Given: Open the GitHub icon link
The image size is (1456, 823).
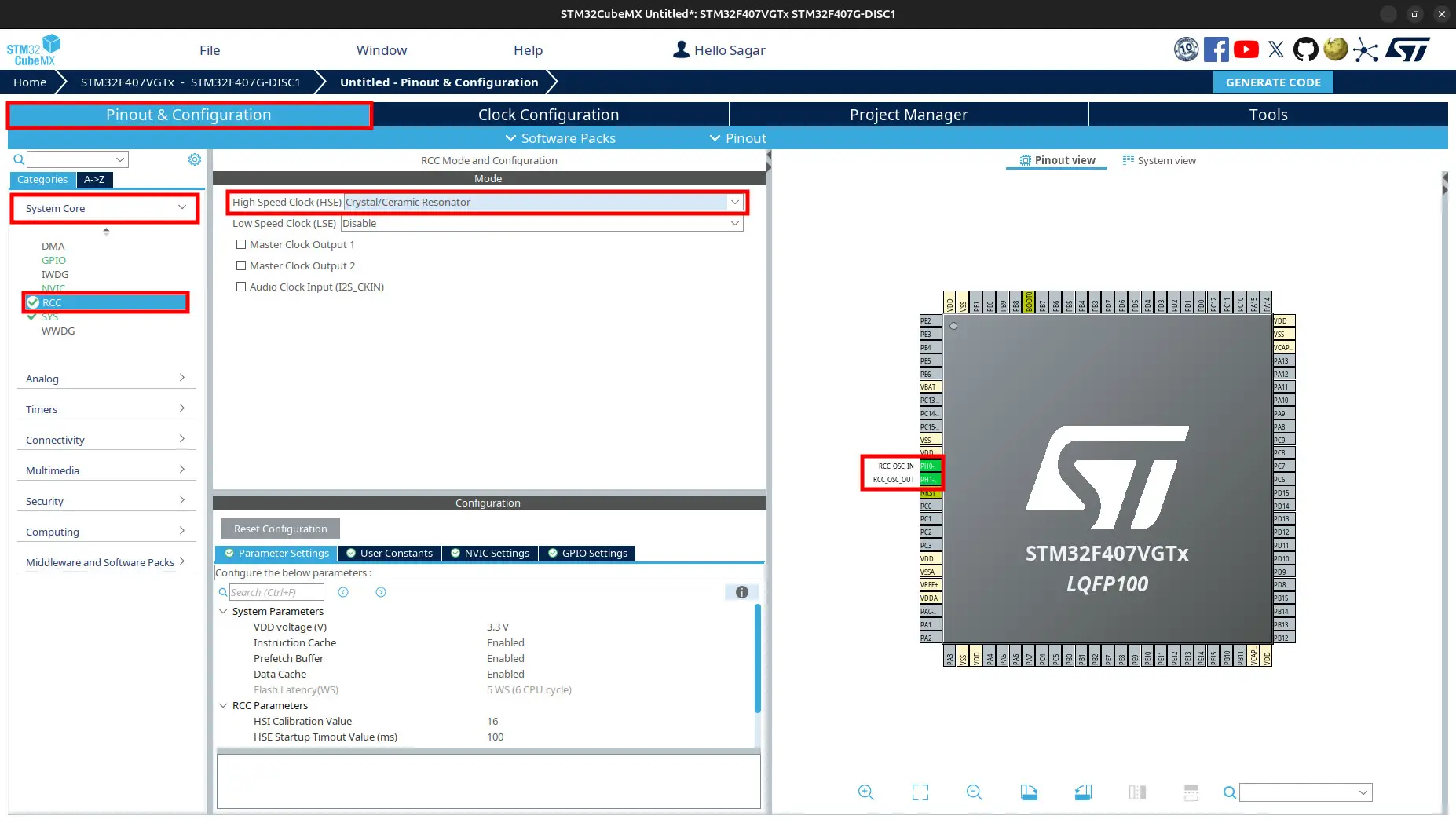Looking at the screenshot, I should pos(1305,49).
